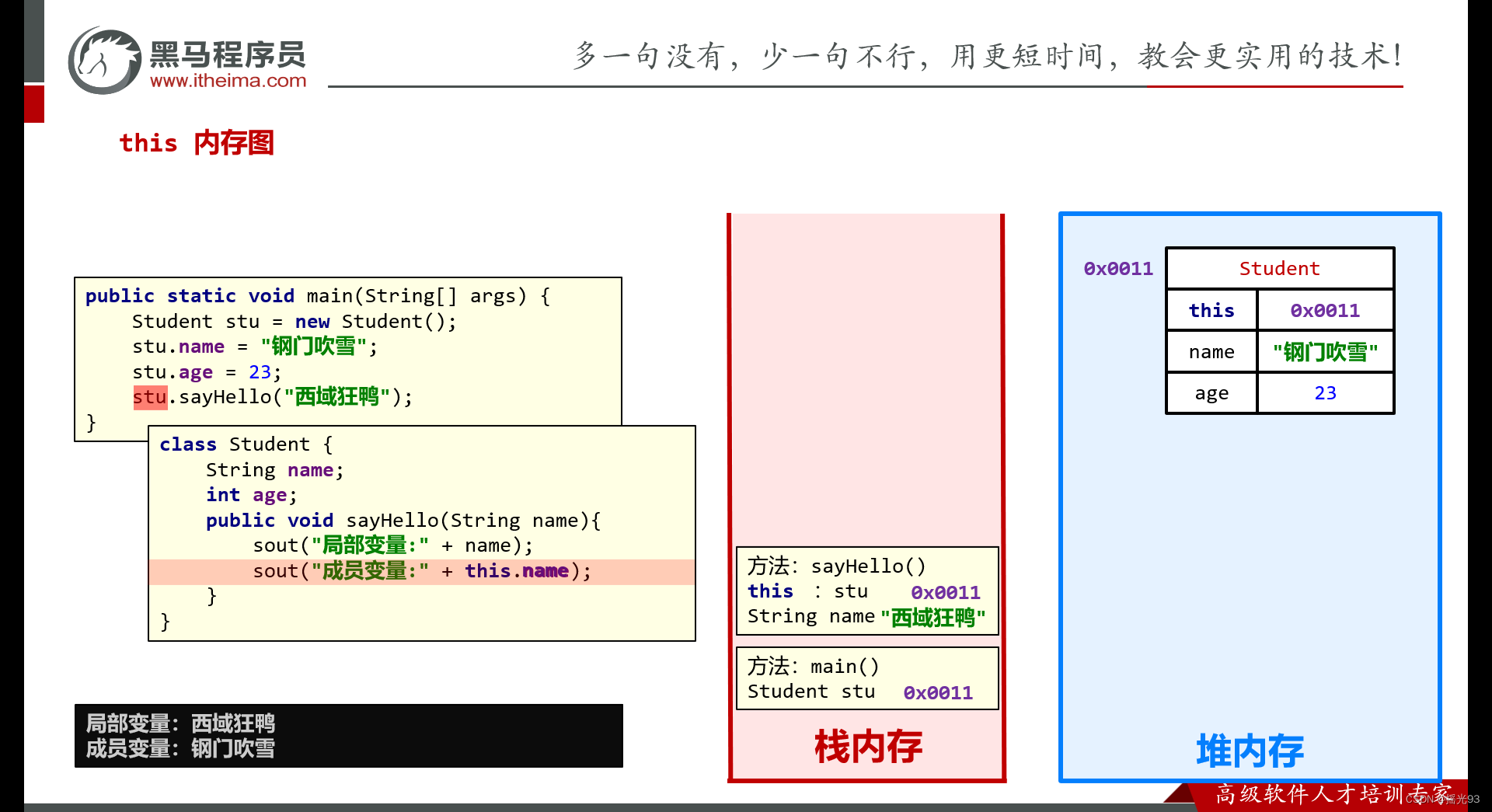Click the 'age' cell in Student table
This screenshot has height=812, width=1492.
[1211, 393]
